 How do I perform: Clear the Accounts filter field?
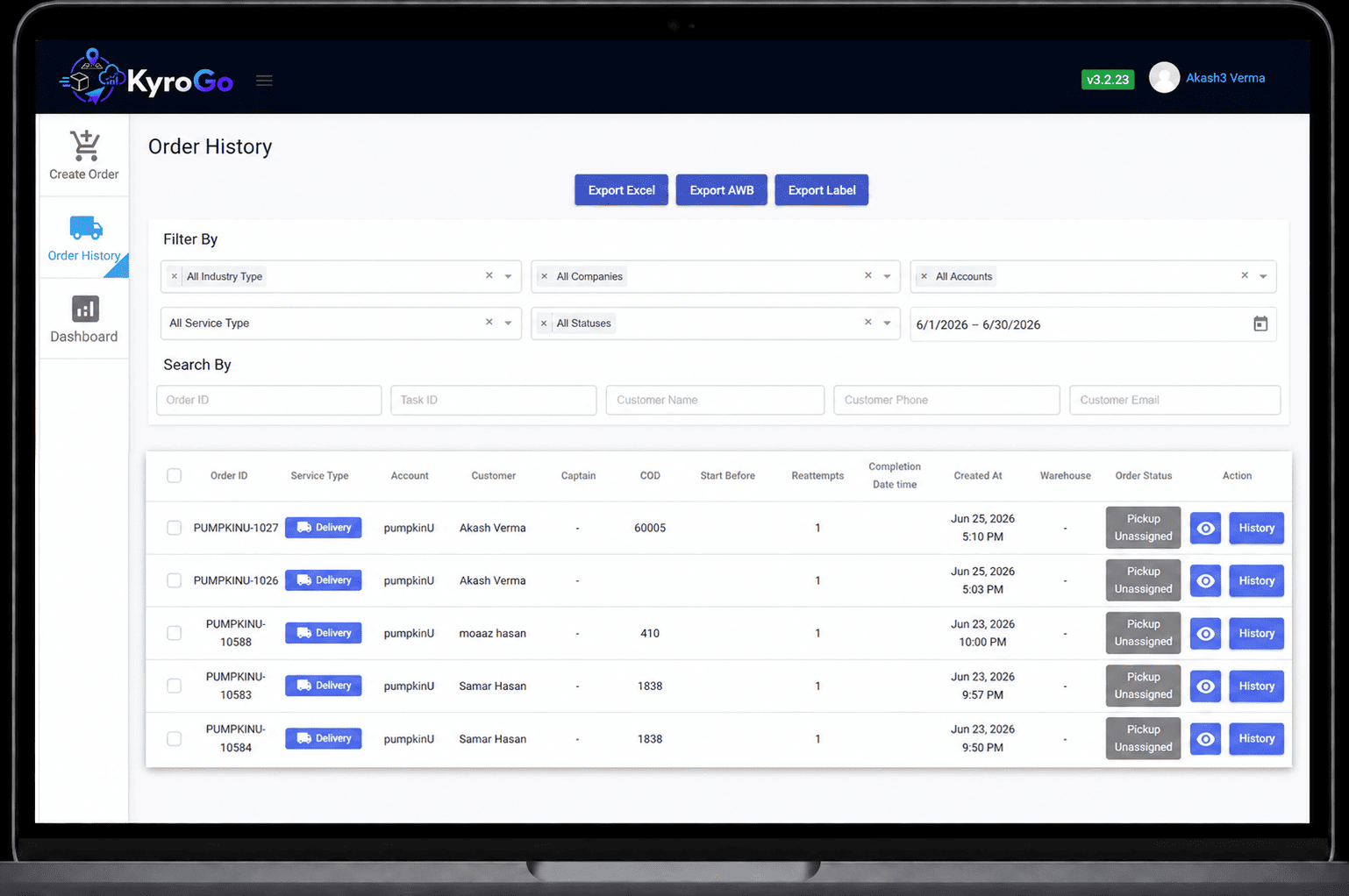tap(1245, 275)
